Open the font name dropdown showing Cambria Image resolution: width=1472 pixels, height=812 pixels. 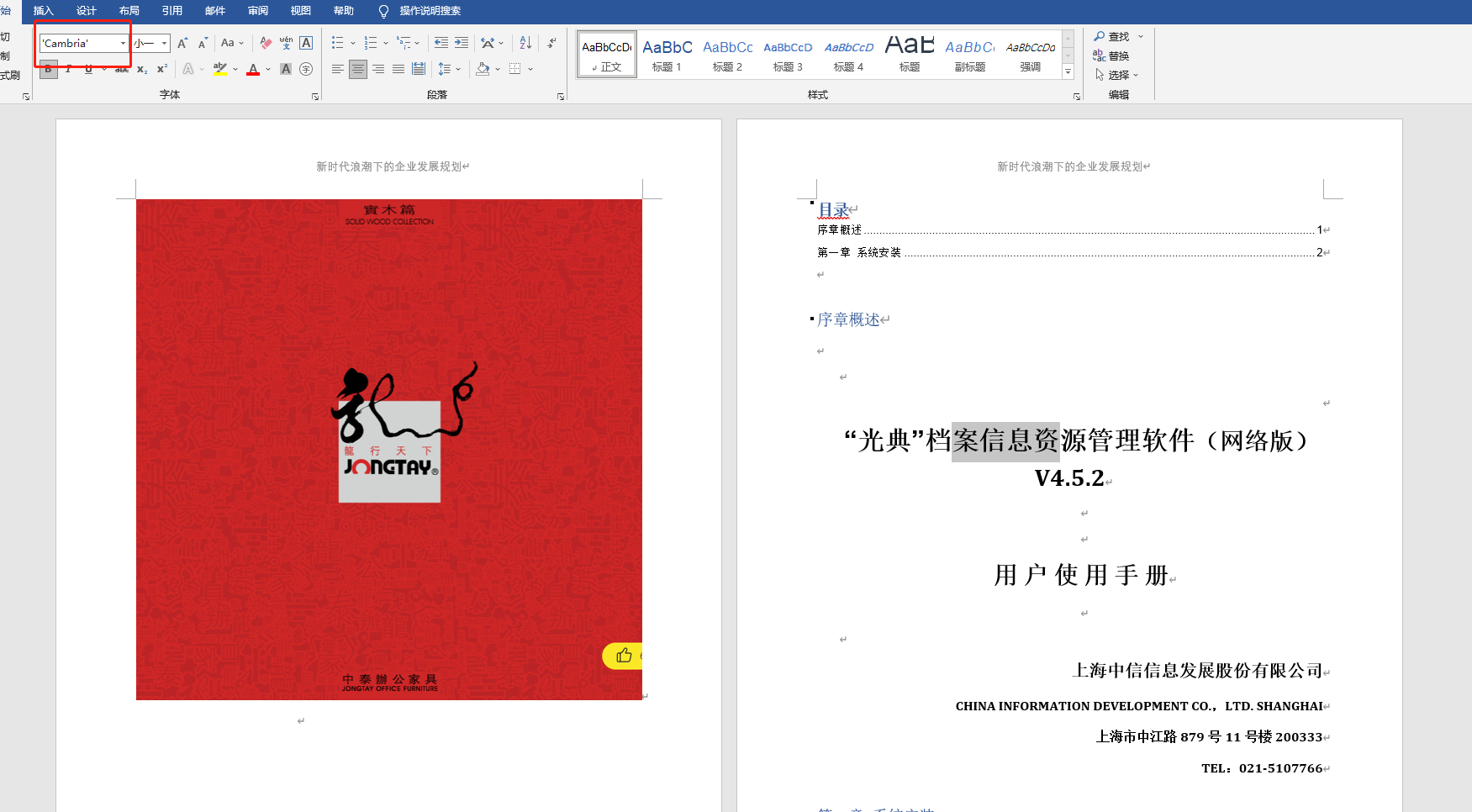(123, 43)
